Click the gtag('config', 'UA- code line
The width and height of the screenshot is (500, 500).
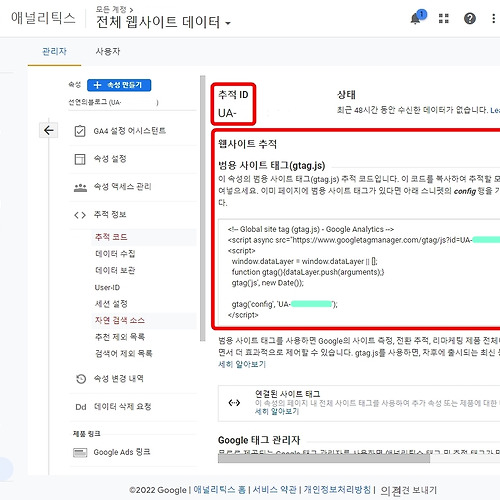pyautogui.click(x=284, y=304)
